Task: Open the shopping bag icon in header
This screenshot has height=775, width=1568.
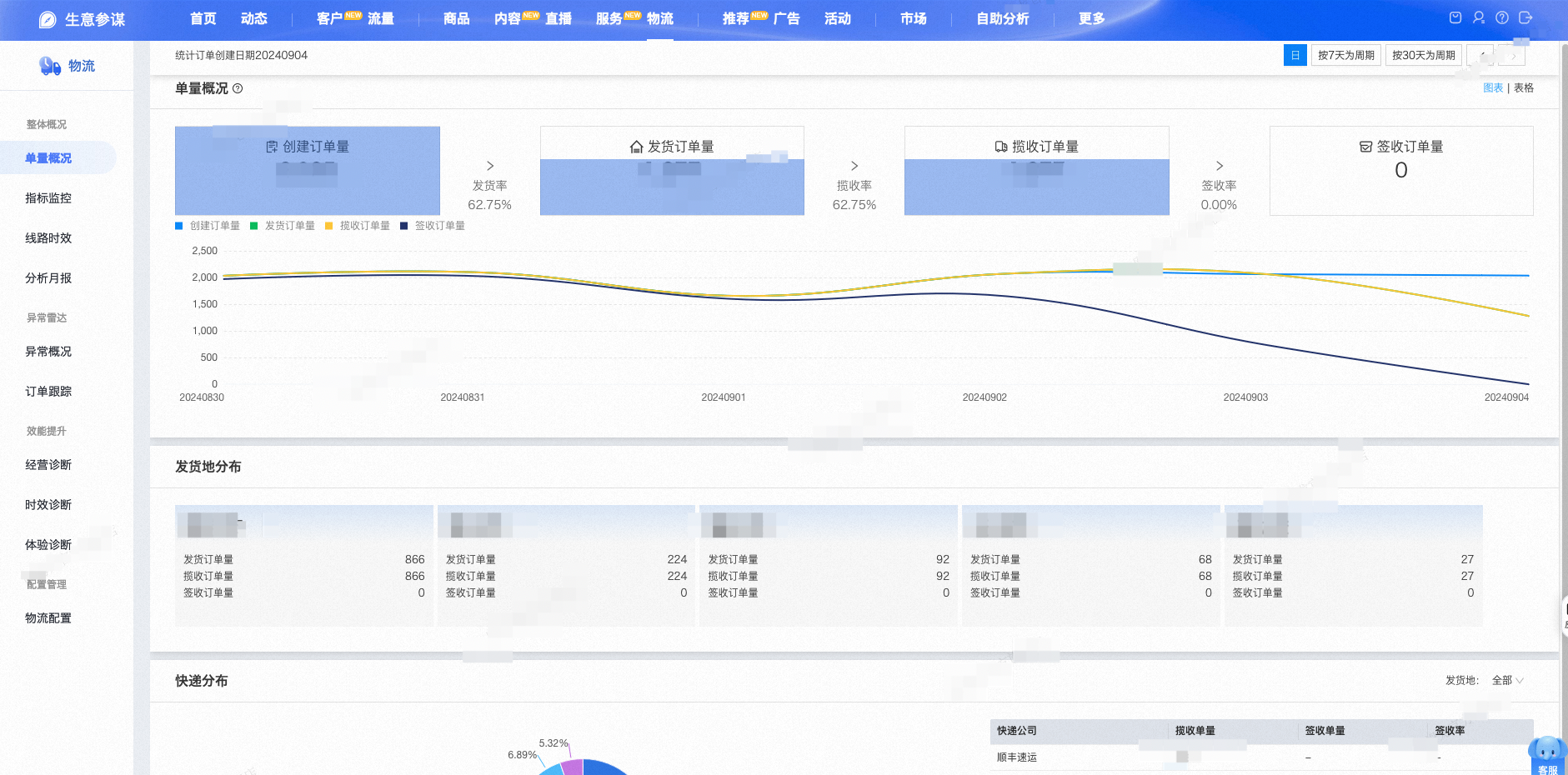Action: [x=1455, y=17]
